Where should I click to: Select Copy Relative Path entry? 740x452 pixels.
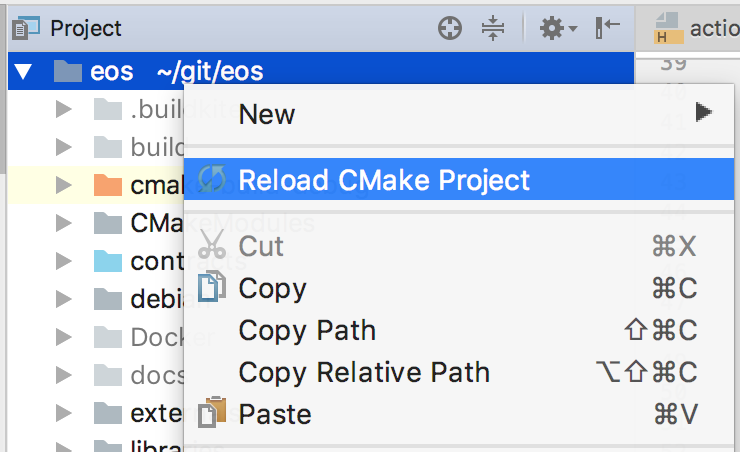[x=459, y=372]
